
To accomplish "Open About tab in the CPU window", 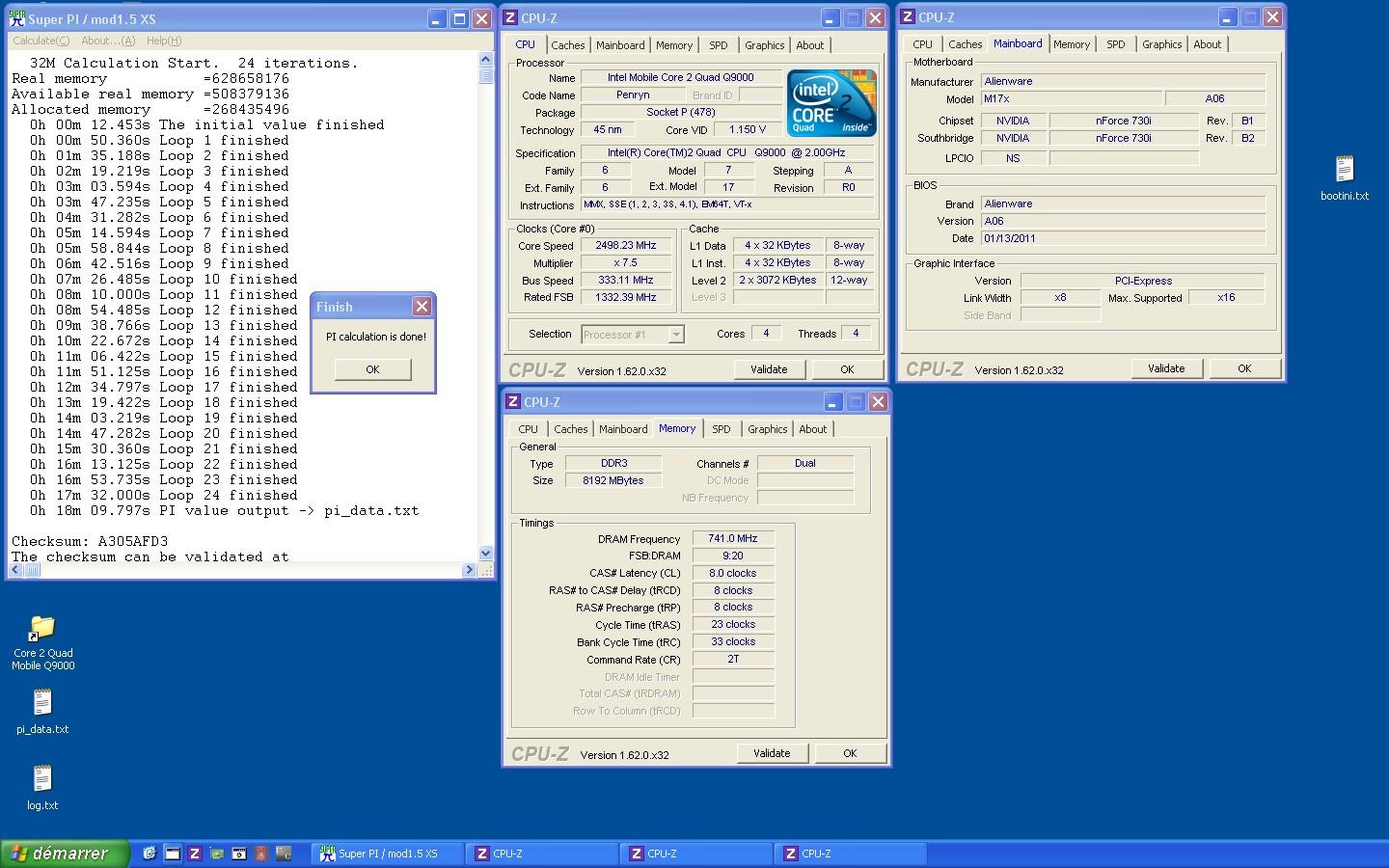I will pyautogui.click(x=810, y=45).
